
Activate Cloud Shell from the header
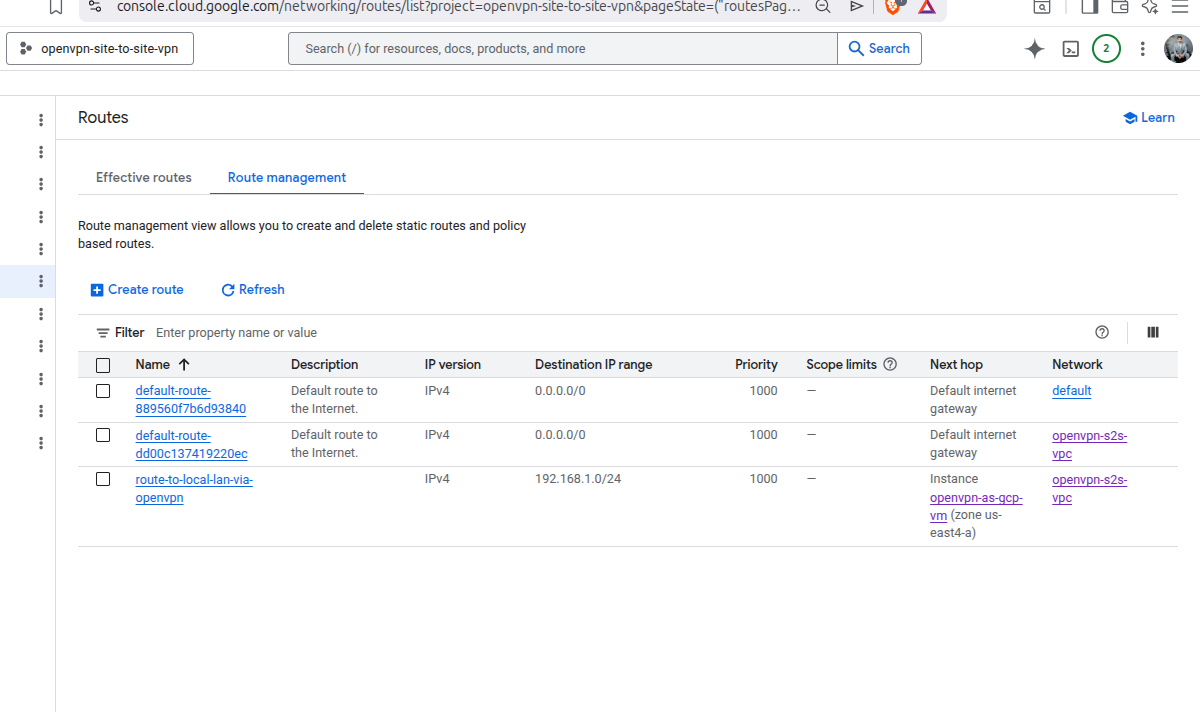click(1070, 49)
